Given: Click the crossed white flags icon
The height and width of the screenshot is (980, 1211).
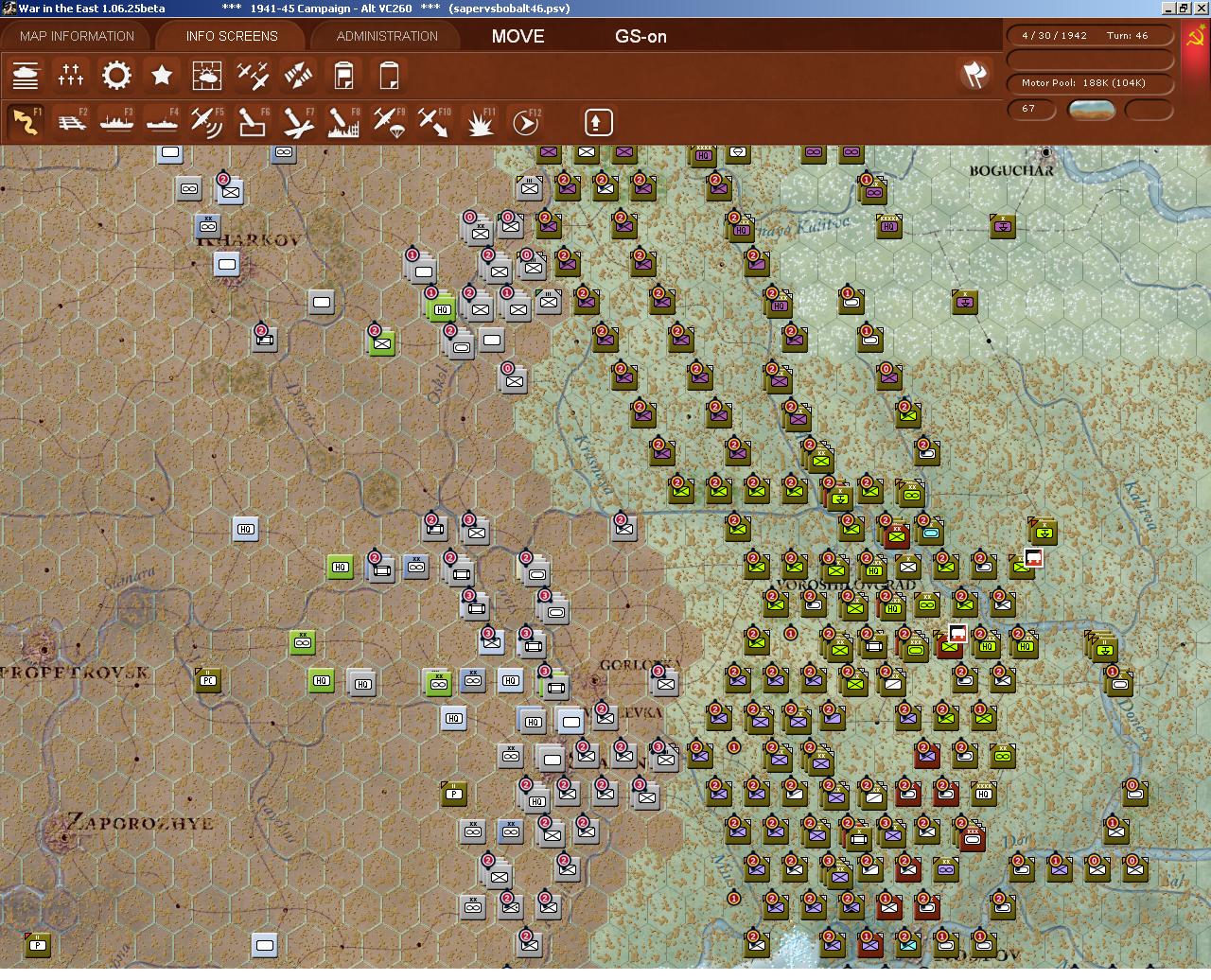Looking at the screenshot, I should (x=974, y=75).
